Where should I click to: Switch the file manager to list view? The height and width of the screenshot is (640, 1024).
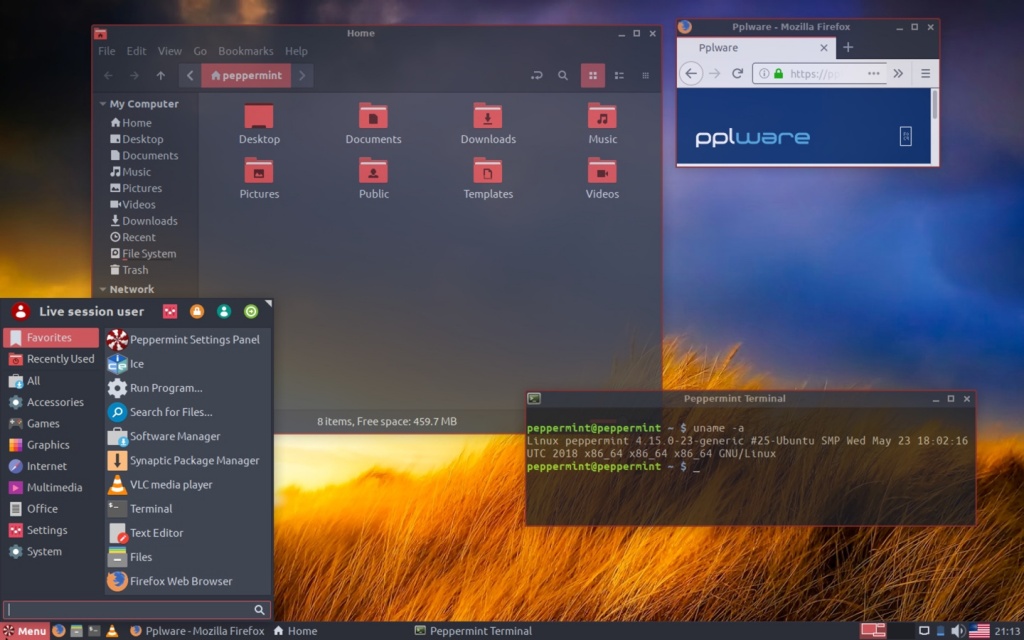(619, 75)
